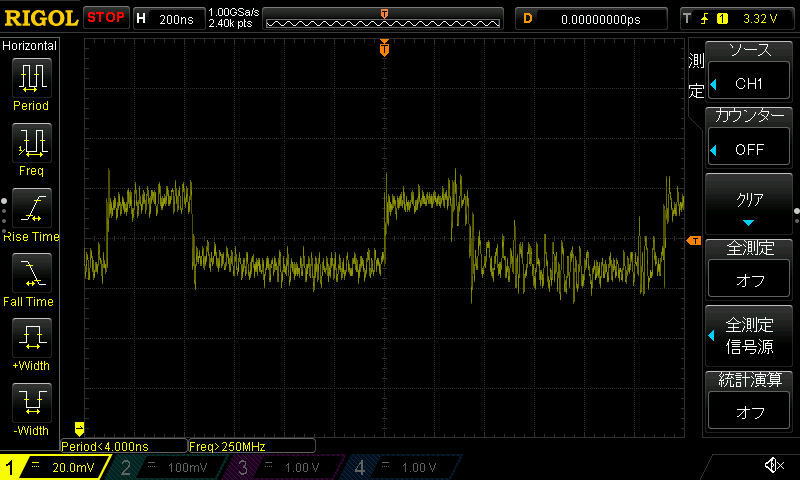Click the Period<4.000ns measurement result
Image resolution: width=800 pixels, height=480 pixels.
coord(123,446)
